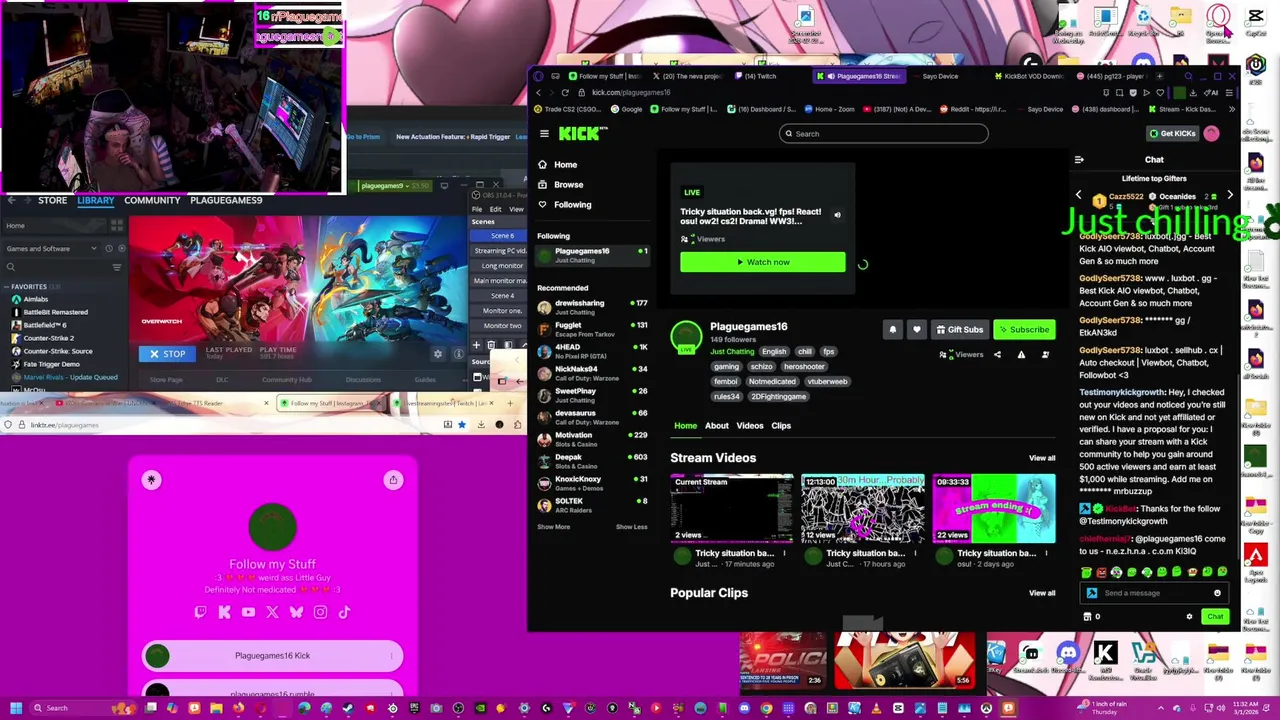Click Linktree share icon
This screenshot has width=1280, height=720.
393,480
